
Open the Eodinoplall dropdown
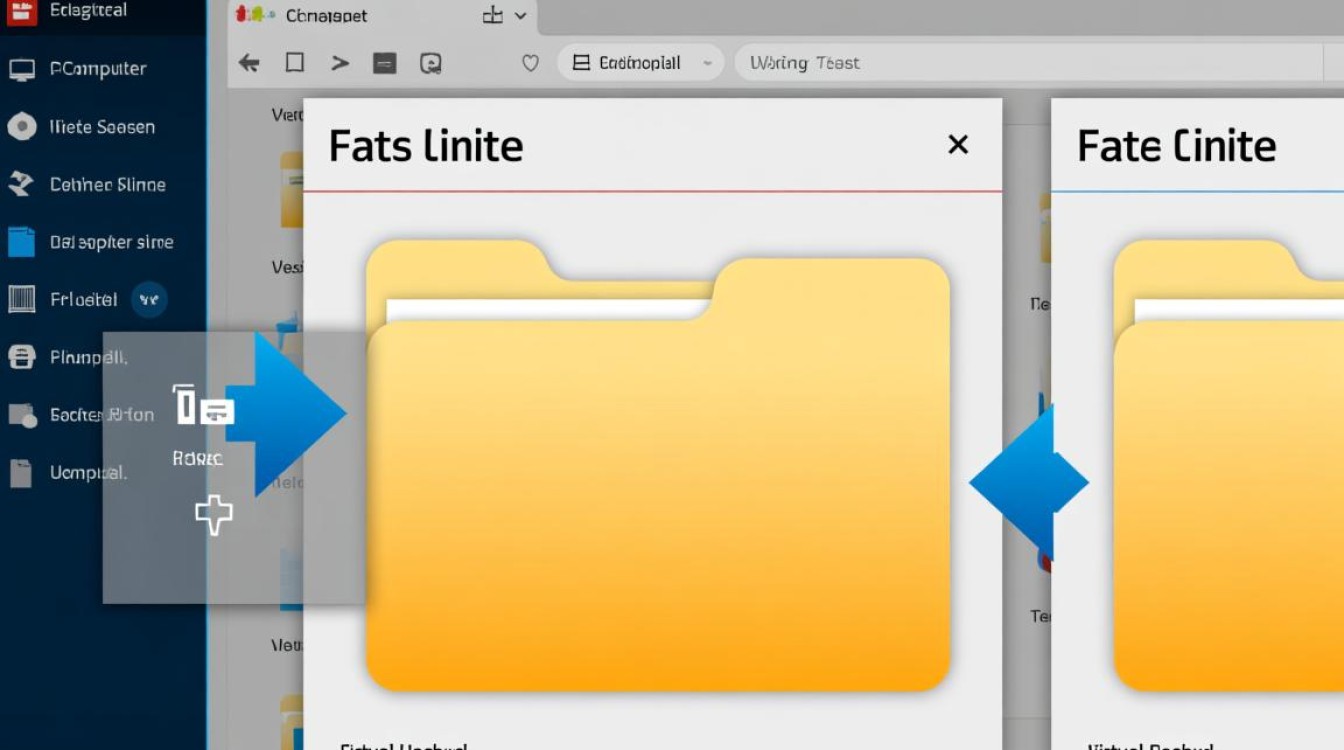[x=640, y=63]
